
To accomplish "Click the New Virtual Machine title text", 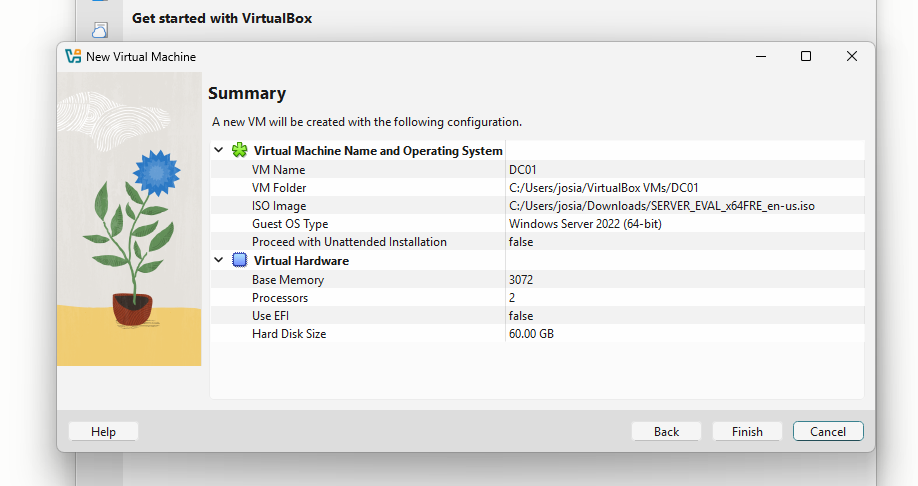I will (141, 57).
